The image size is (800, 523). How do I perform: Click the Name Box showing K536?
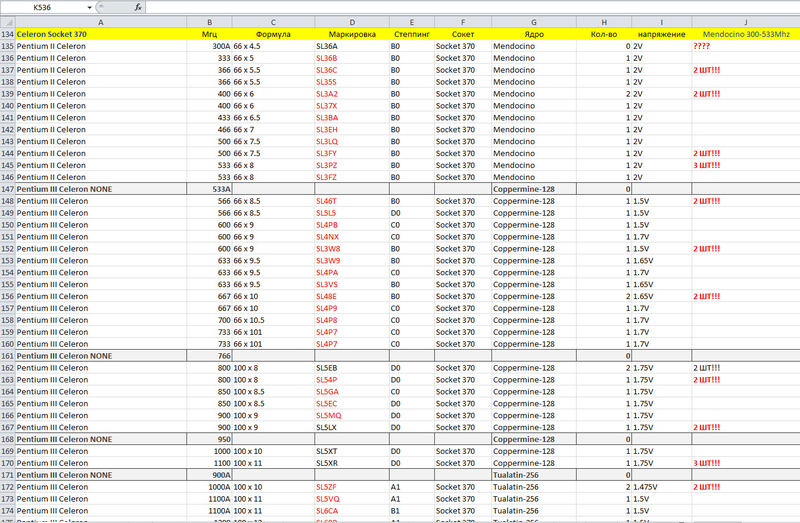tap(43, 7)
